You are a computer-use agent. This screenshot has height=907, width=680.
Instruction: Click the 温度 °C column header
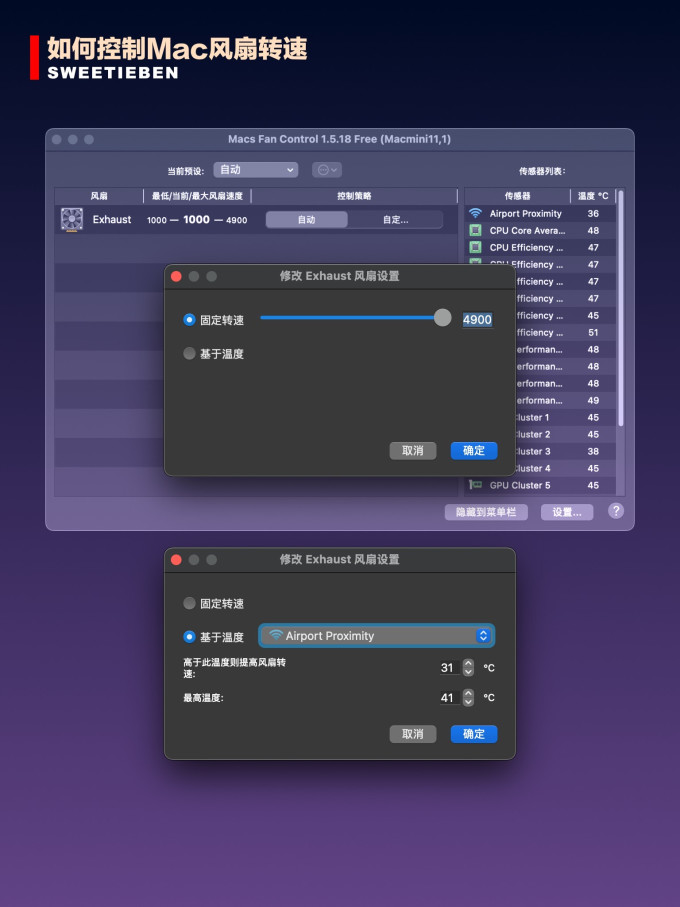pyautogui.click(x=593, y=196)
